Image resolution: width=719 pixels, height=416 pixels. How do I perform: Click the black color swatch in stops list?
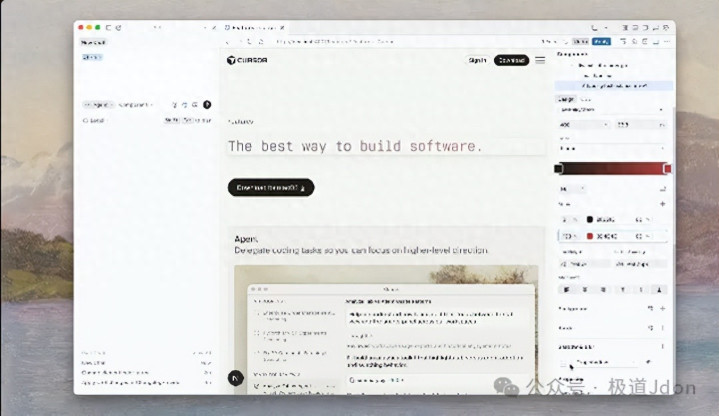pos(590,220)
